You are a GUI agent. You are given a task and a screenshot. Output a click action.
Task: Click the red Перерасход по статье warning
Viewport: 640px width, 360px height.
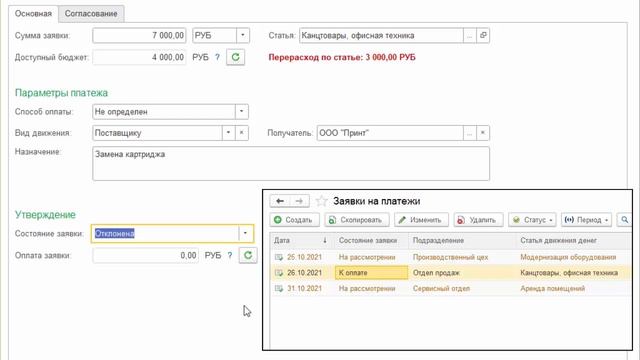(x=342, y=58)
